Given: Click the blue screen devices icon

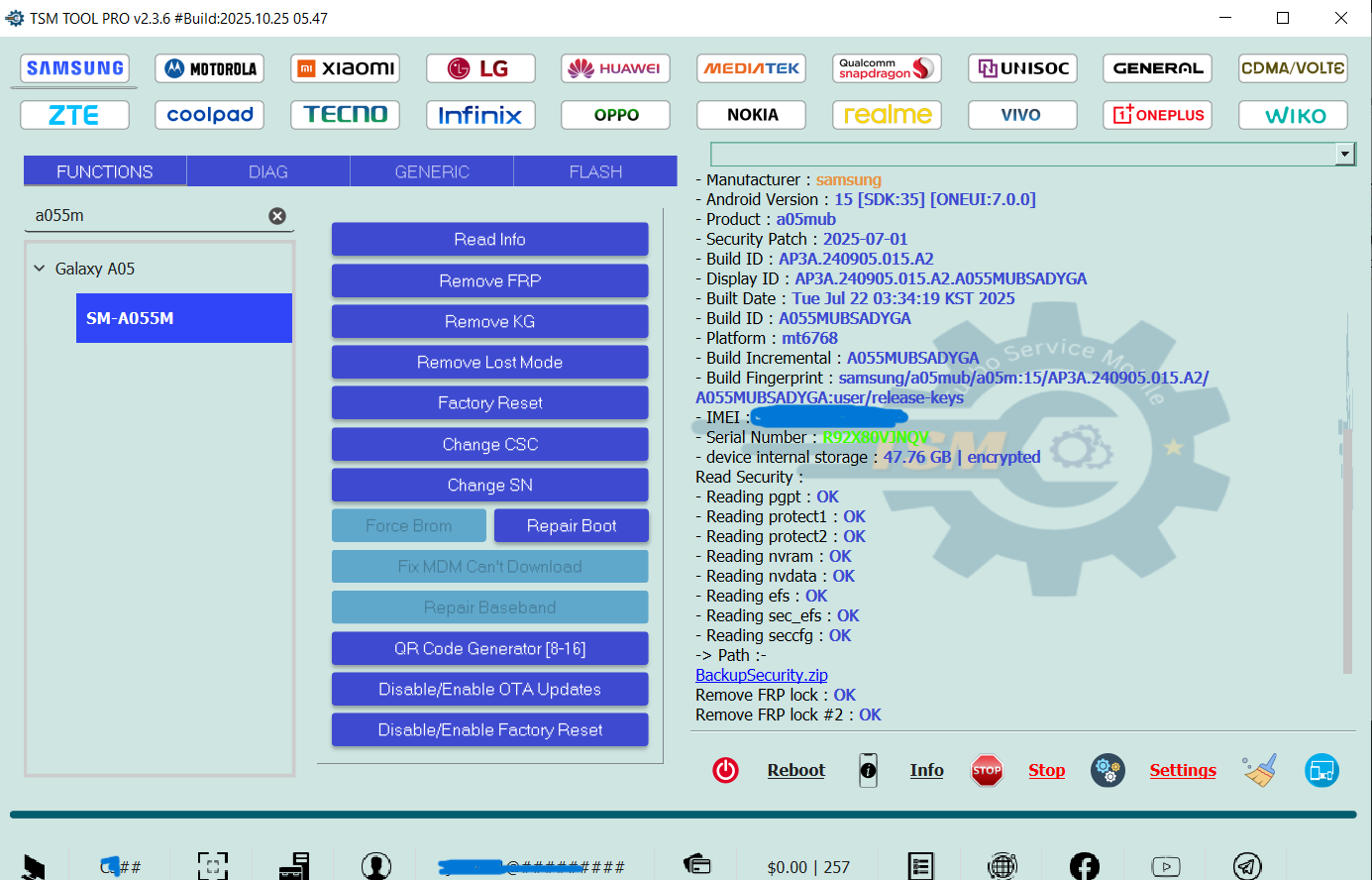Looking at the screenshot, I should tap(1321, 770).
